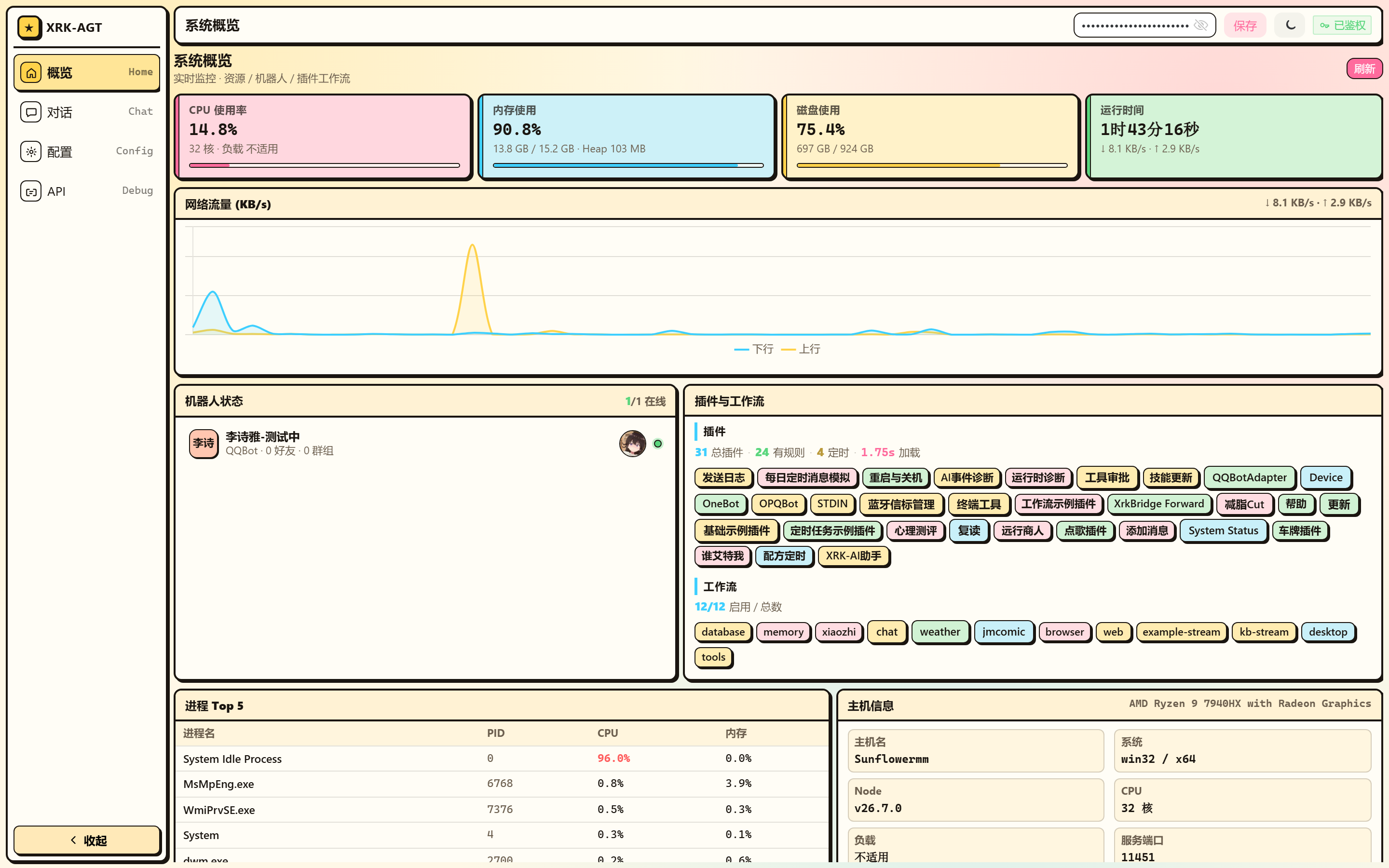Viewport: 1389px width, 868px height.
Task: Click the 保存 save button
Action: [1245, 25]
